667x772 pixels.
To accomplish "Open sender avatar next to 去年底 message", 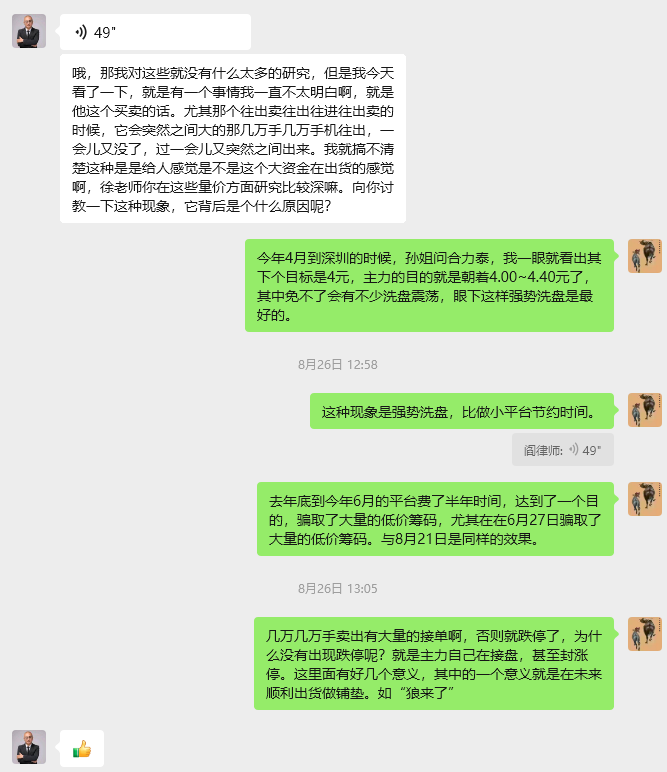I will click(645, 499).
